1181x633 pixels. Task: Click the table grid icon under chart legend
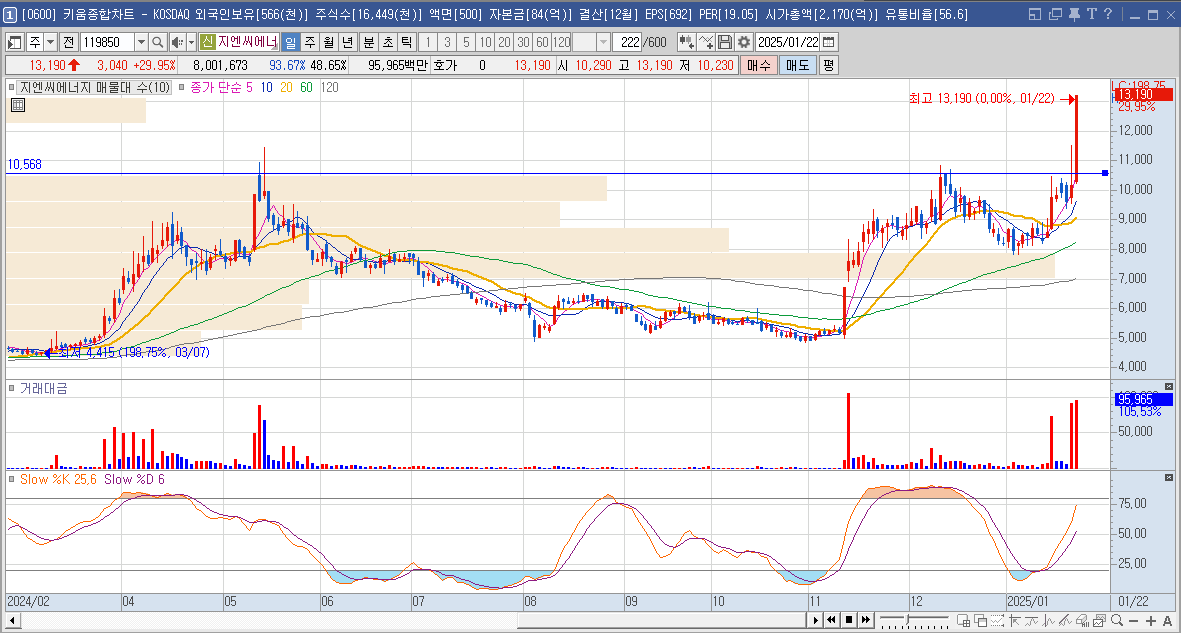[x=18, y=106]
